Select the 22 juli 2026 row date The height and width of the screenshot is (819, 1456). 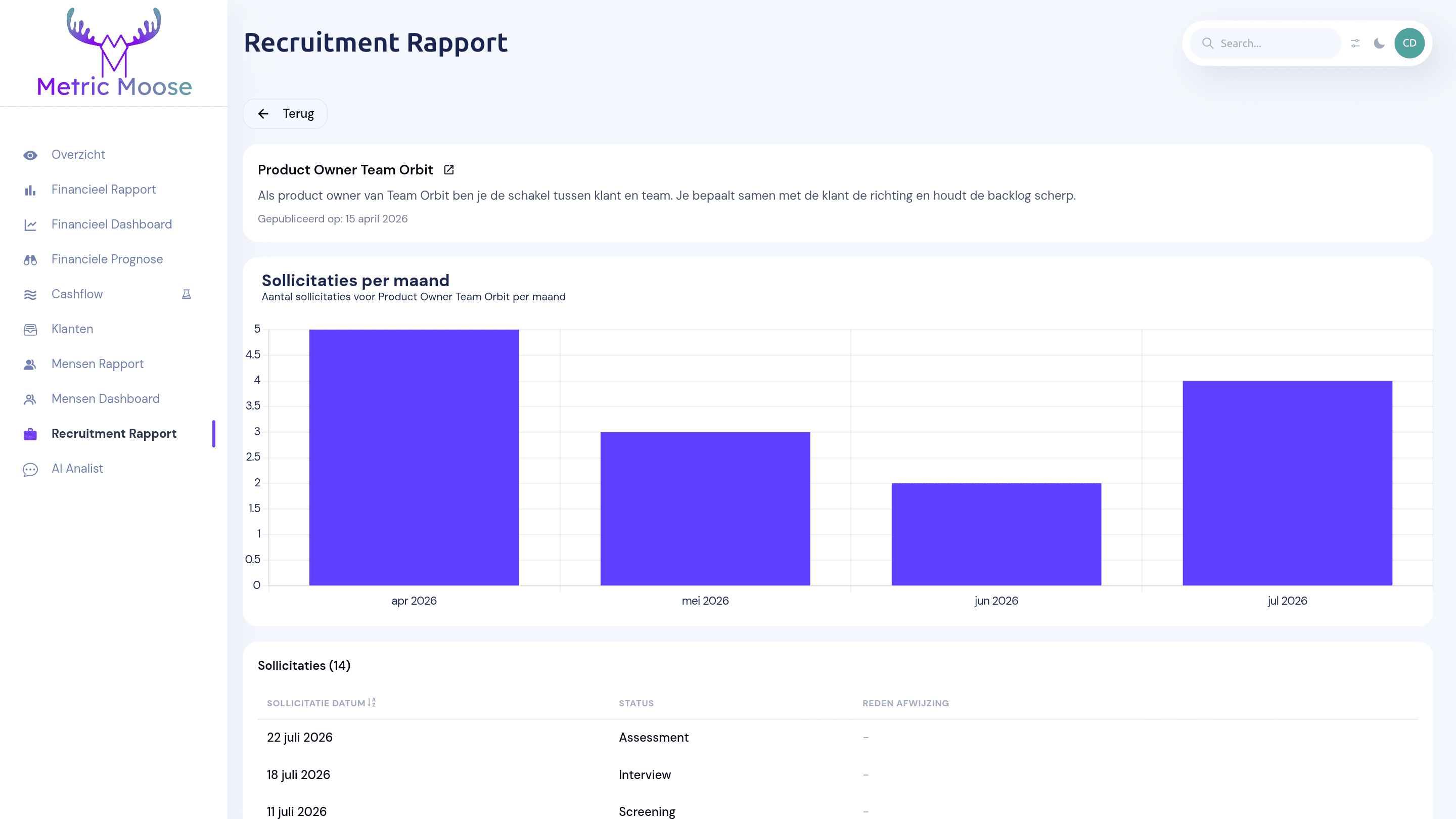[x=300, y=738]
